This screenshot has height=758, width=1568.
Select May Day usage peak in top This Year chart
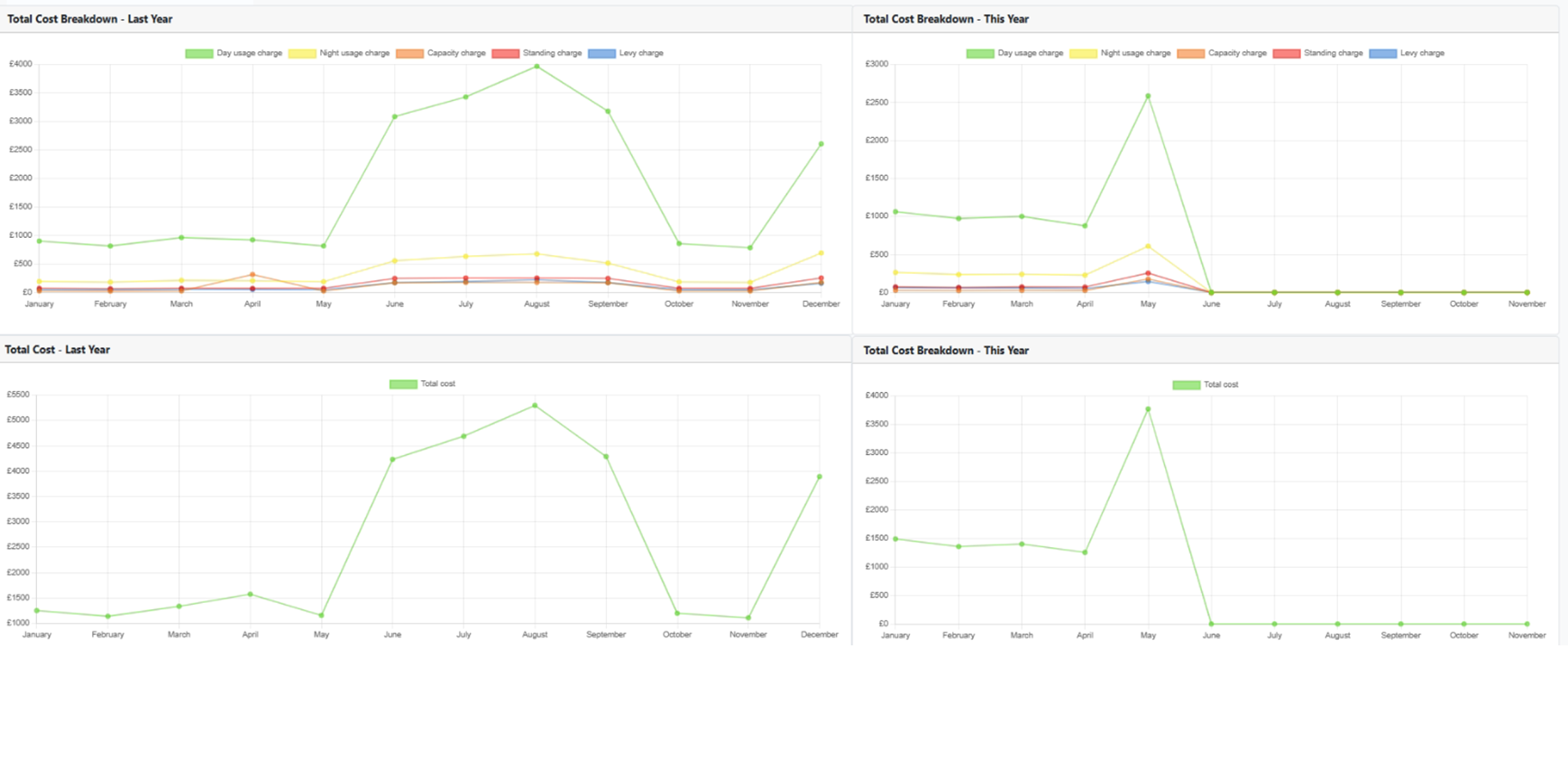[1148, 96]
